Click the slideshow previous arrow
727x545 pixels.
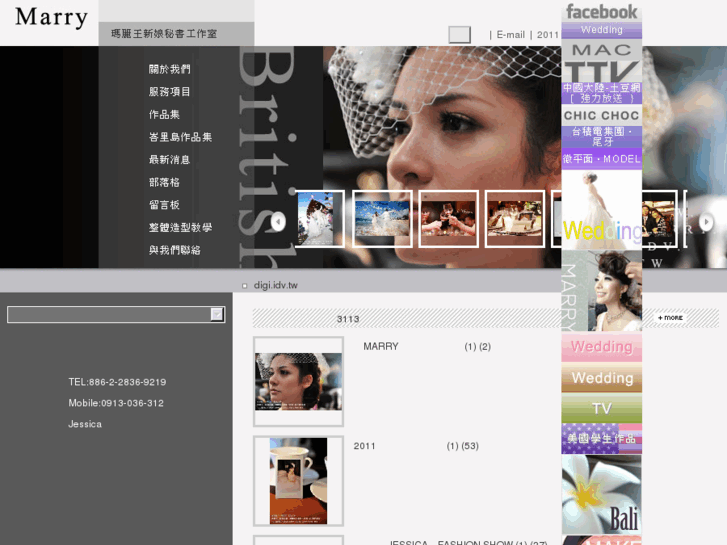point(278,221)
